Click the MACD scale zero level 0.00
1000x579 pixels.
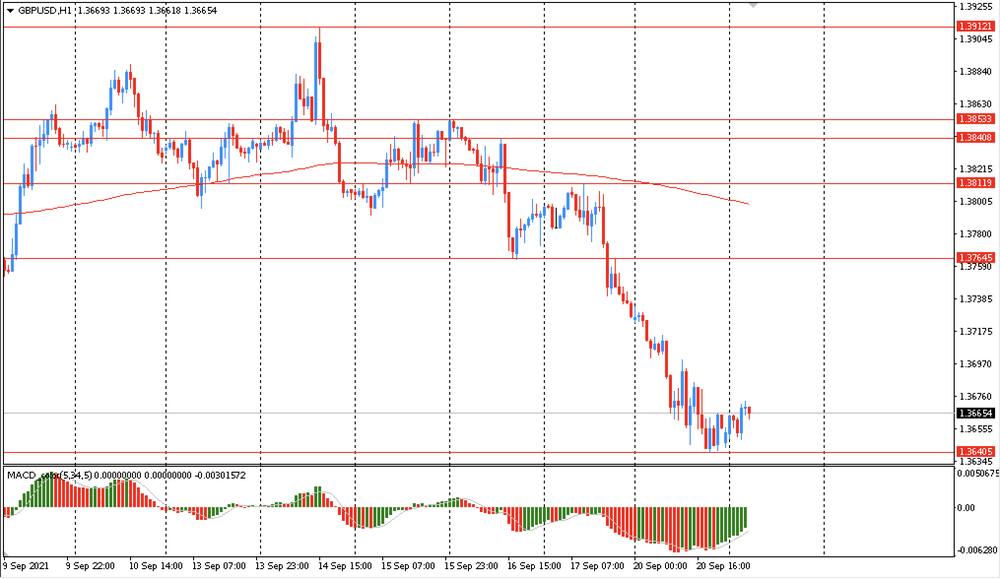pos(966,508)
